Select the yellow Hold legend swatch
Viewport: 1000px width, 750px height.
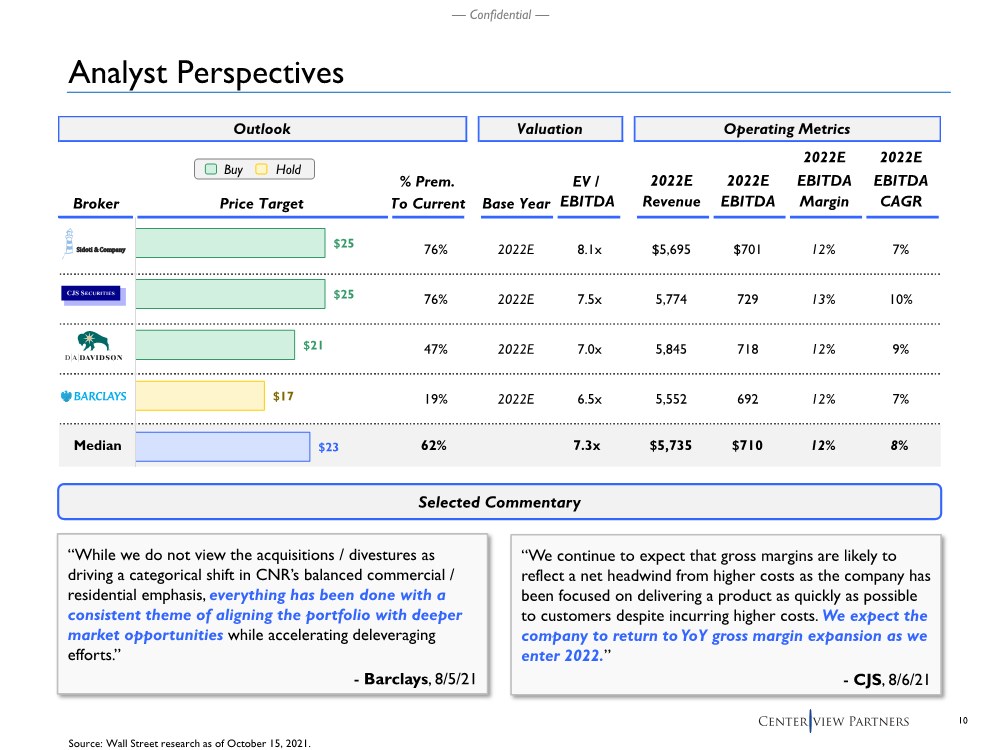tap(263, 170)
